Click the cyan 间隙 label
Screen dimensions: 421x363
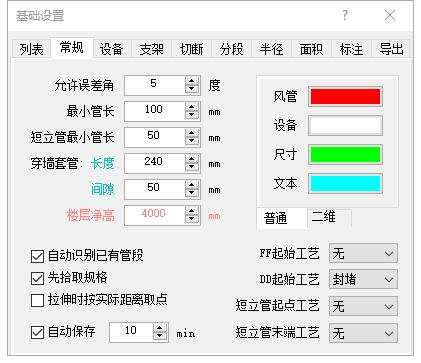click(x=103, y=190)
